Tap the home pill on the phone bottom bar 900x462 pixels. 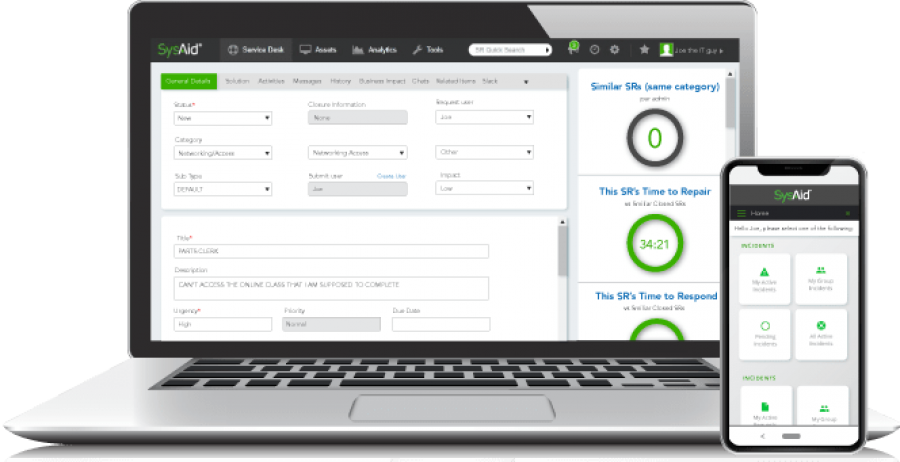(x=791, y=436)
